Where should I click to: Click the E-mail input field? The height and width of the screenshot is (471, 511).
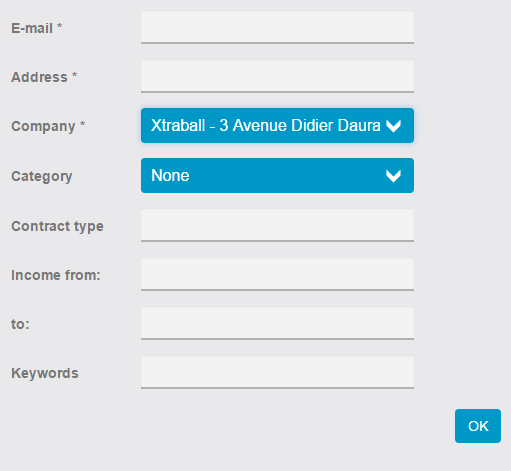pyautogui.click(x=277, y=27)
